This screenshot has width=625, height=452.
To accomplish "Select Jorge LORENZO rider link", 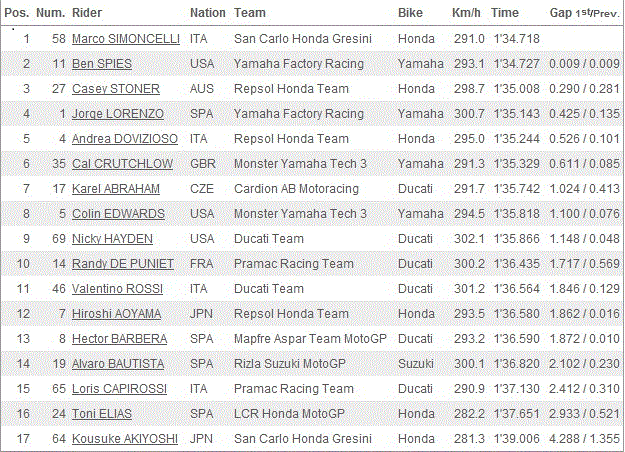I will [118, 114].
